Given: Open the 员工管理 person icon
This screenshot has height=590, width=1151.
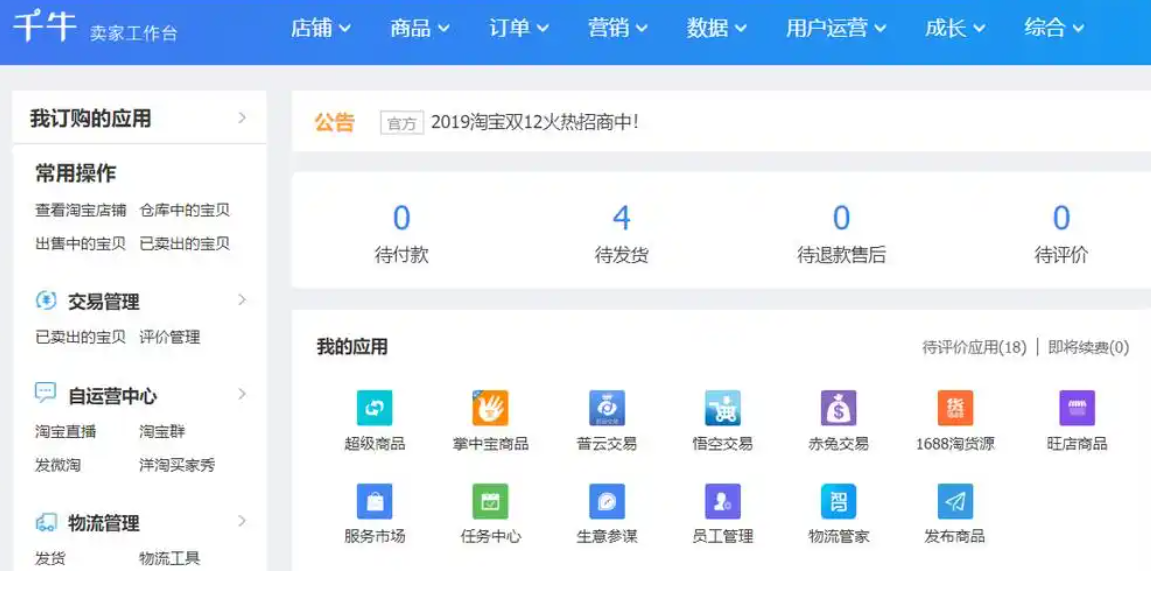Looking at the screenshot, I should [722, 502].
